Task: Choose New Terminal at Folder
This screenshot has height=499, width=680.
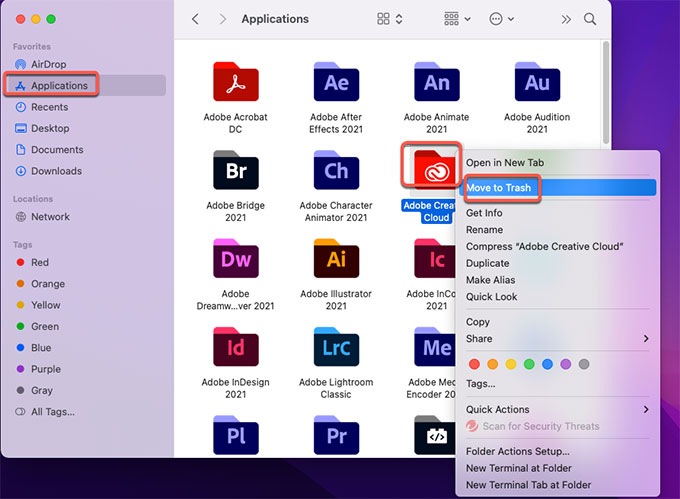Action: [x=558, y=468]
